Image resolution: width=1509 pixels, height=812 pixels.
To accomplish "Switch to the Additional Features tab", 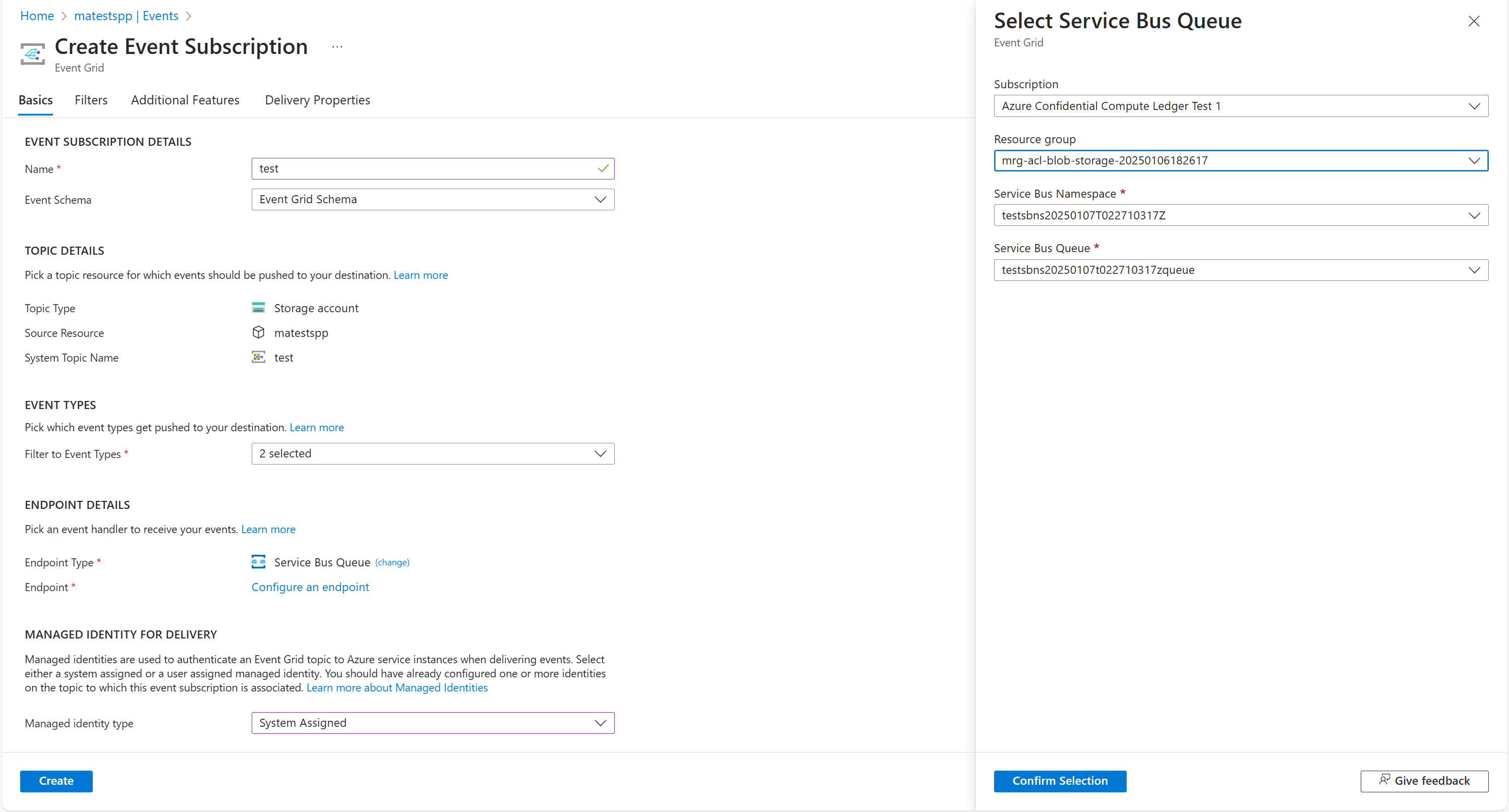I will coord(184,99).
